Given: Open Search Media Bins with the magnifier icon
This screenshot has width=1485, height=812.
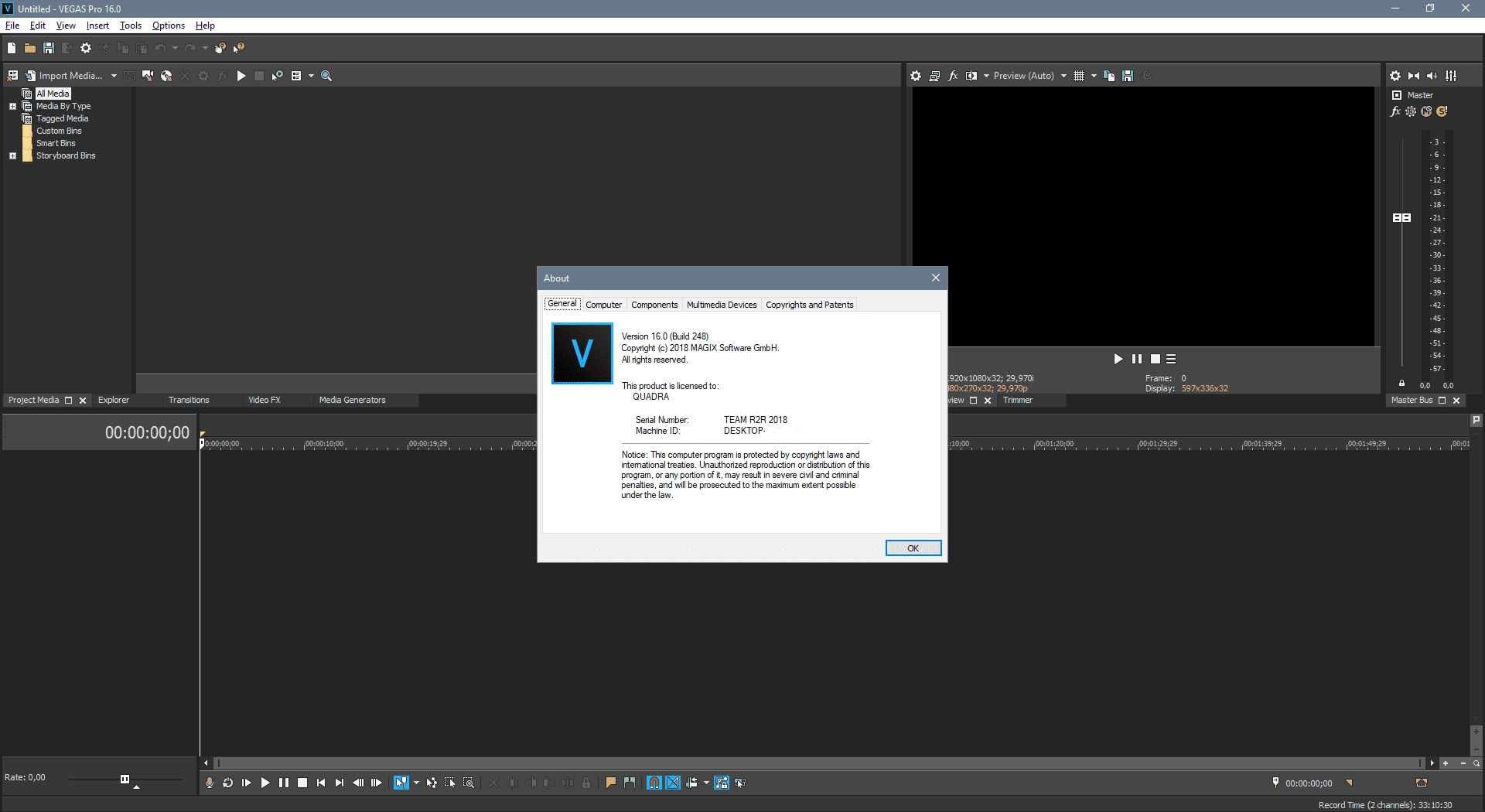Looking at the screenshot, I should click(x=326, y=76).
